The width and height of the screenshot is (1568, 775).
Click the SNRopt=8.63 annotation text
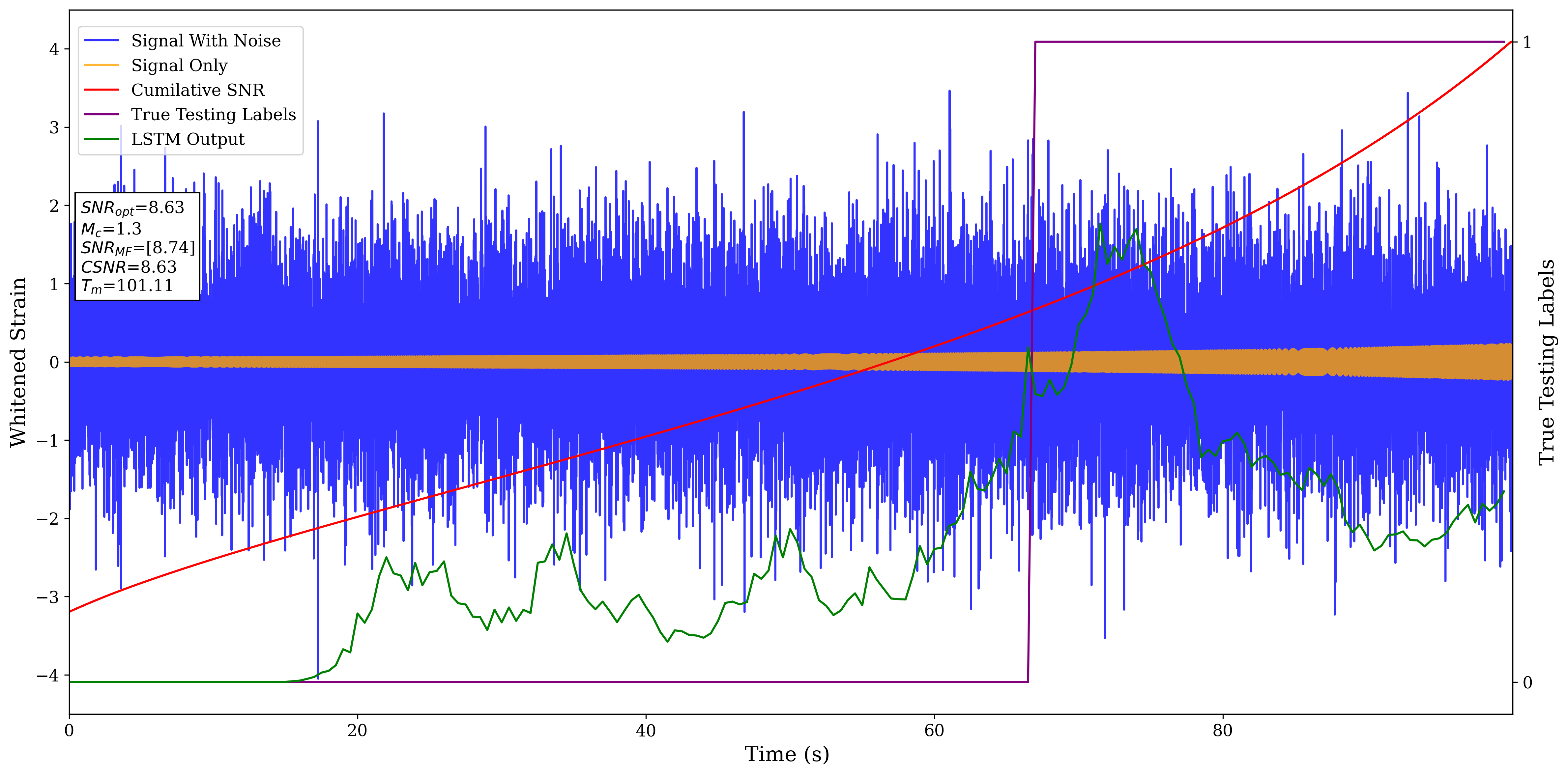[133, 208]
